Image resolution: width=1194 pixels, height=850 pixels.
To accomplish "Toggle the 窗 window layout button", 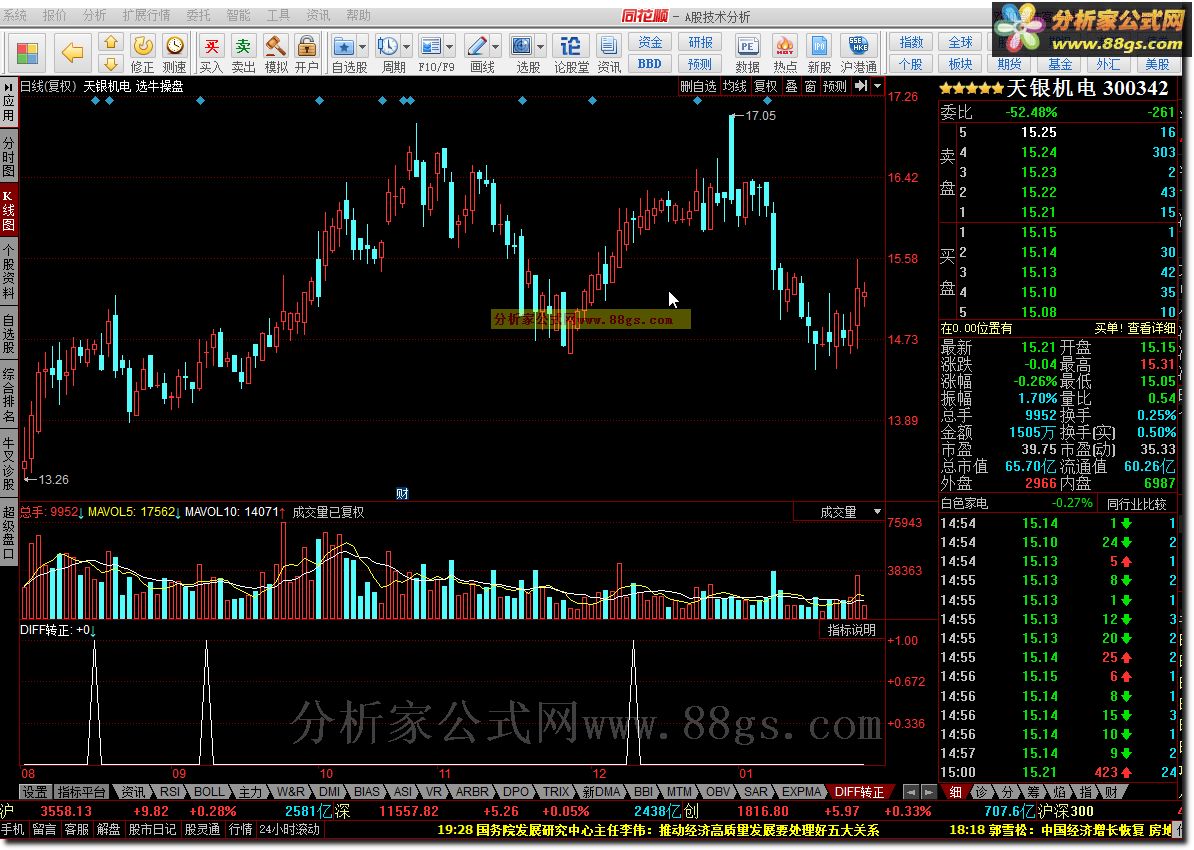I will (810, 86).
